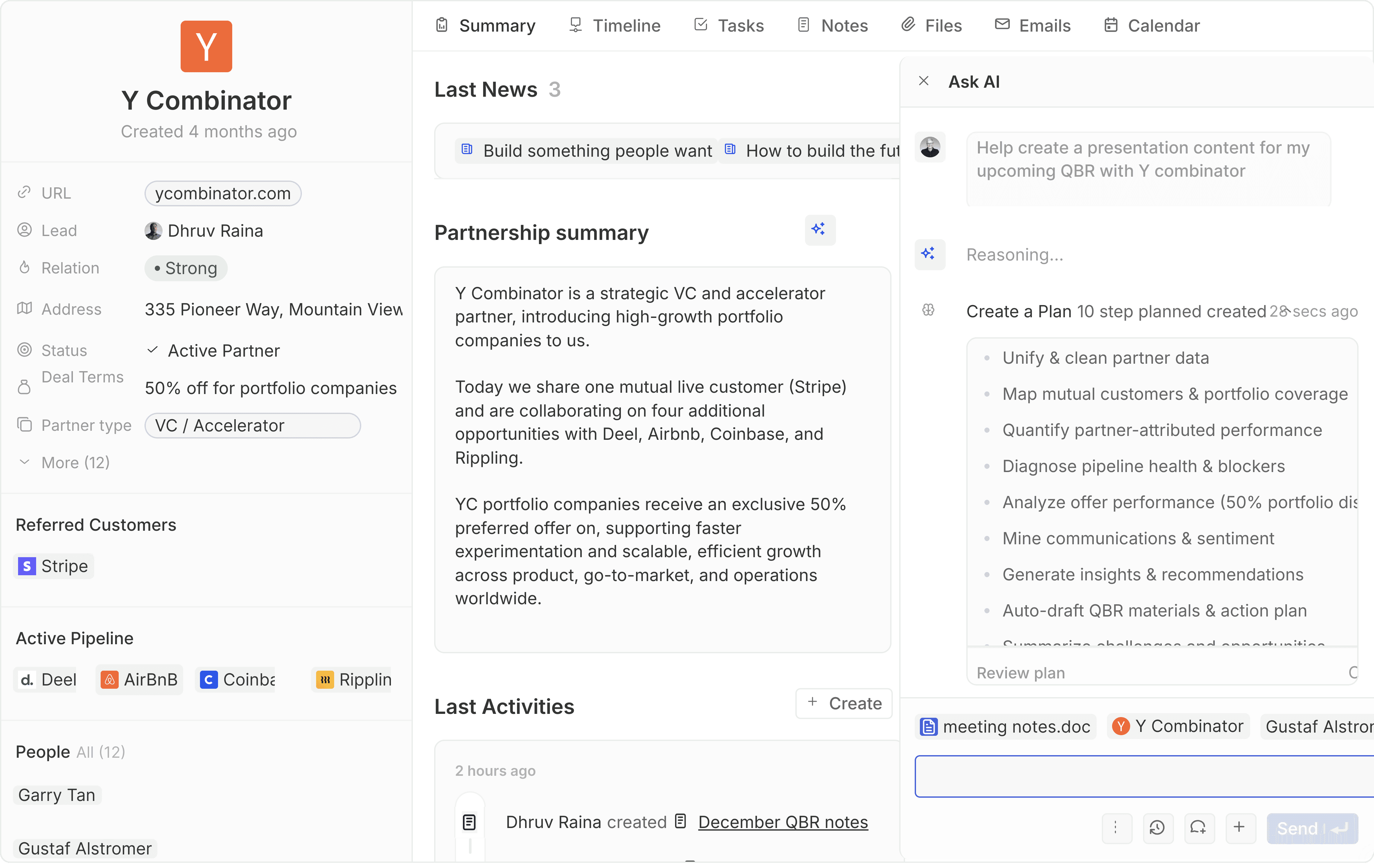This screenshot has width=1374, height=868.
Task: Open the Partner type VC / Accelerator dropdown
Action: point(252,425)
